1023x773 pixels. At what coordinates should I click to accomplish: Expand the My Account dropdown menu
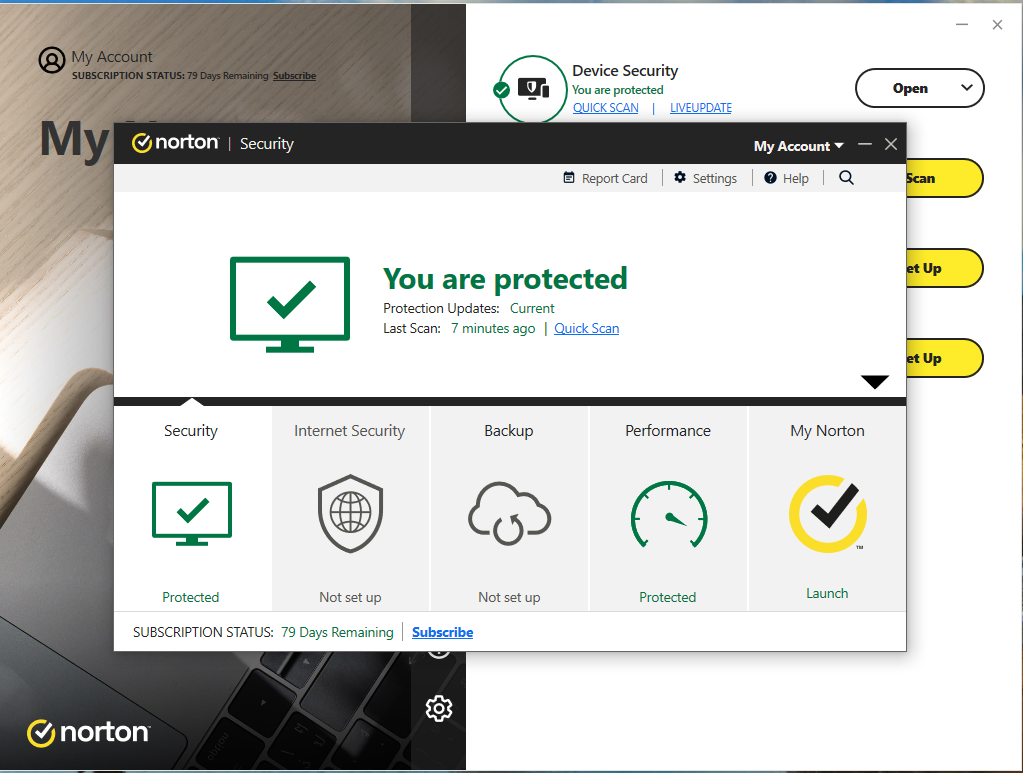point(799,146)
